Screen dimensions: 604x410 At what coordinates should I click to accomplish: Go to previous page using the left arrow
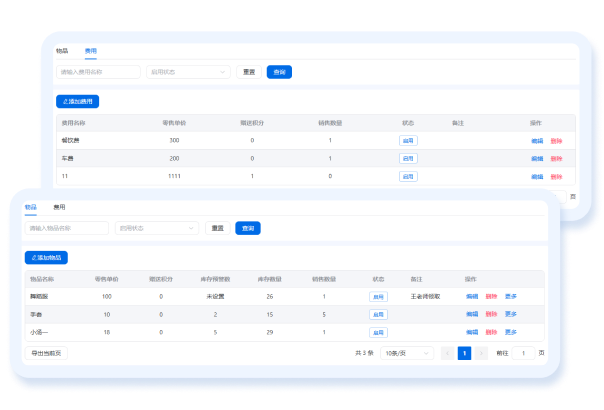(x=448, y=353)
